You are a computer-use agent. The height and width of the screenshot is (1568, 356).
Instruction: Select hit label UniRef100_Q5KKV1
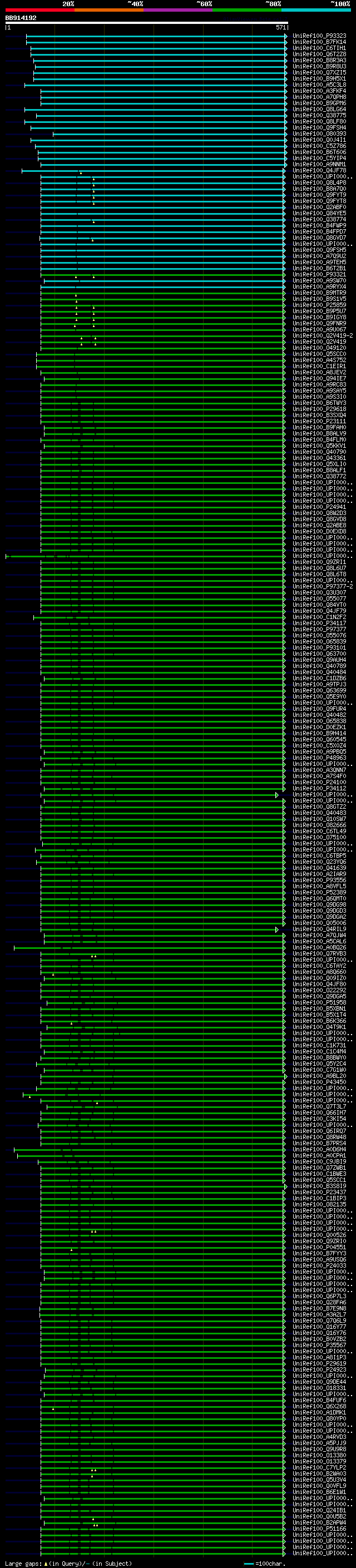[x=319, y=446]
